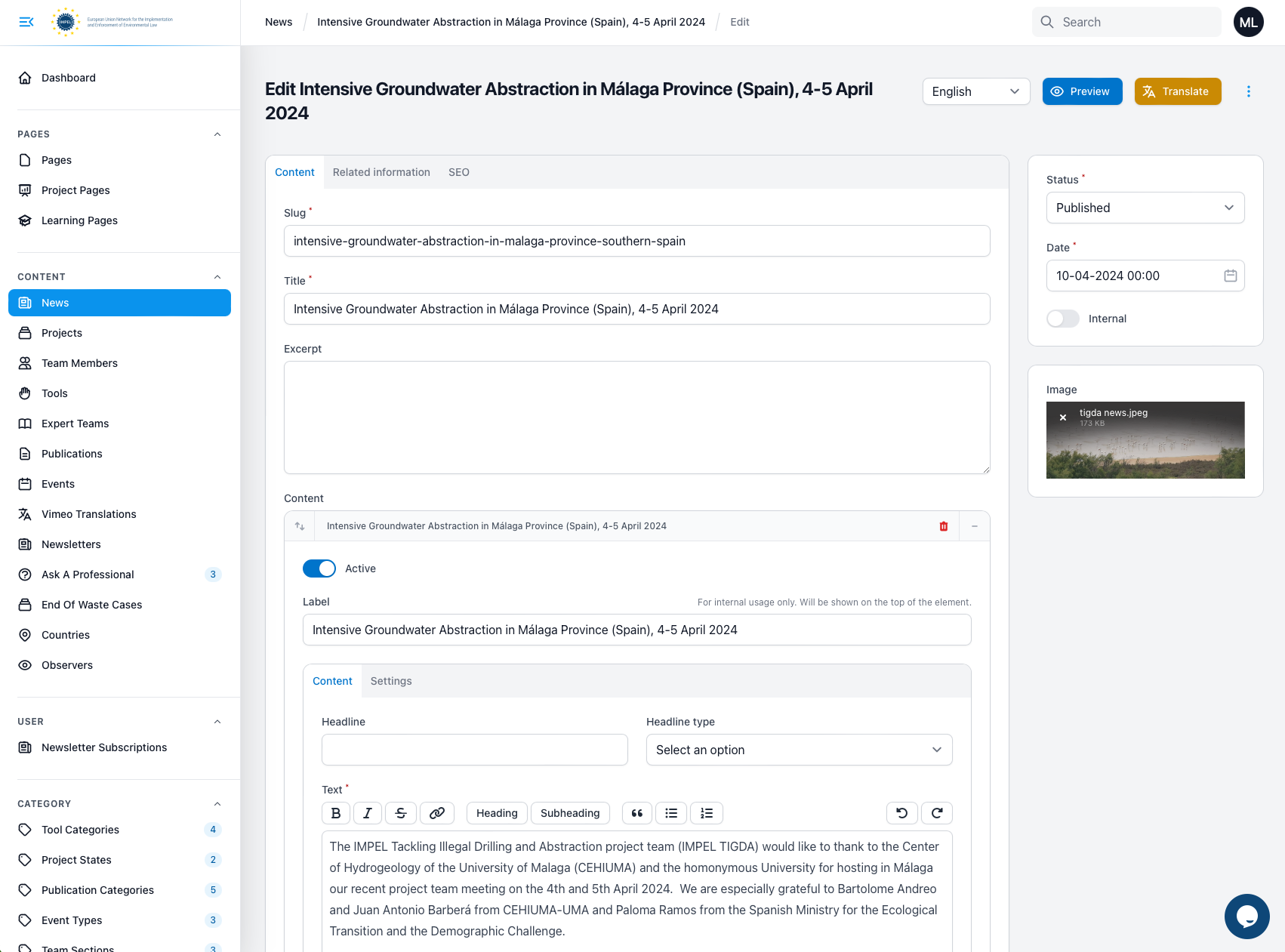1285x952 pixels.
Task: Insert a link in text editor
Action: [x=437, y=813]
